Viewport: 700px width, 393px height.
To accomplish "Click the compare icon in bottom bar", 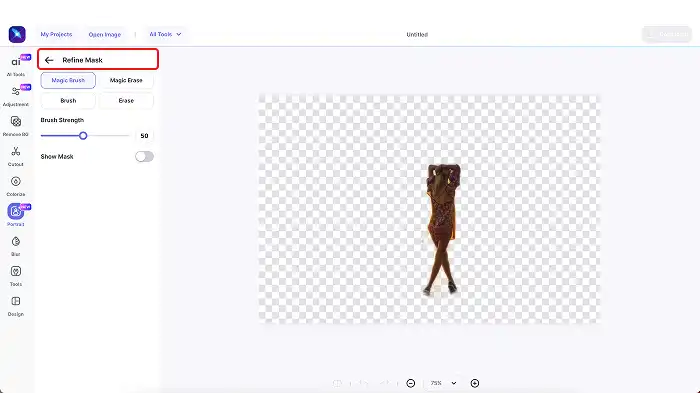I will (x=338, y=383).
